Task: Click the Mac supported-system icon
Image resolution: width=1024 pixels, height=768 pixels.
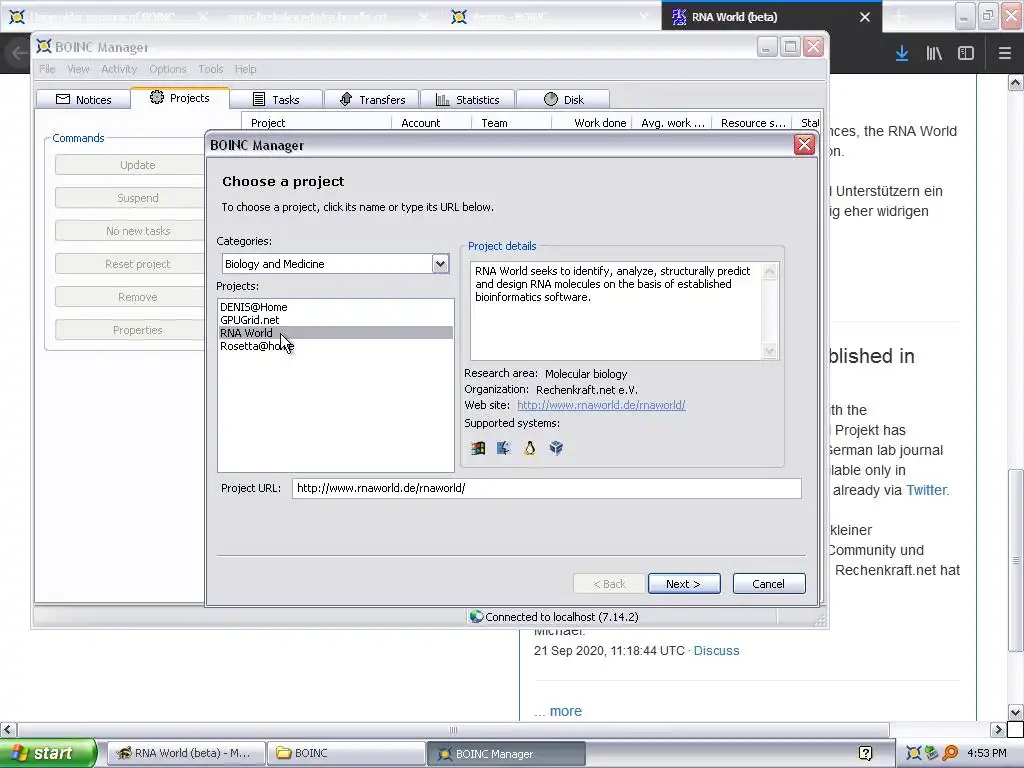Action: click(x=504, y=448)
